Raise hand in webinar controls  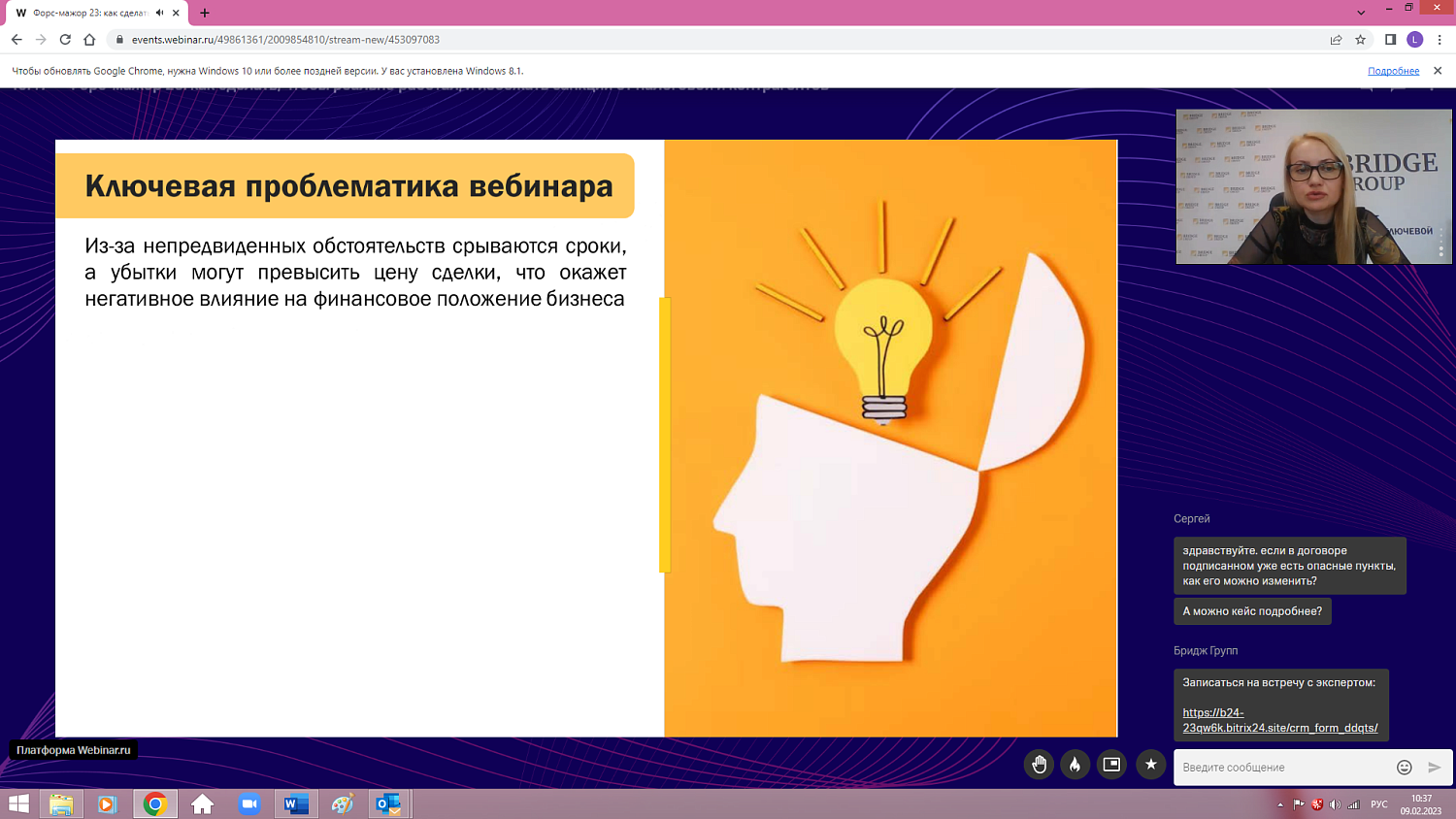point(1039,765)
